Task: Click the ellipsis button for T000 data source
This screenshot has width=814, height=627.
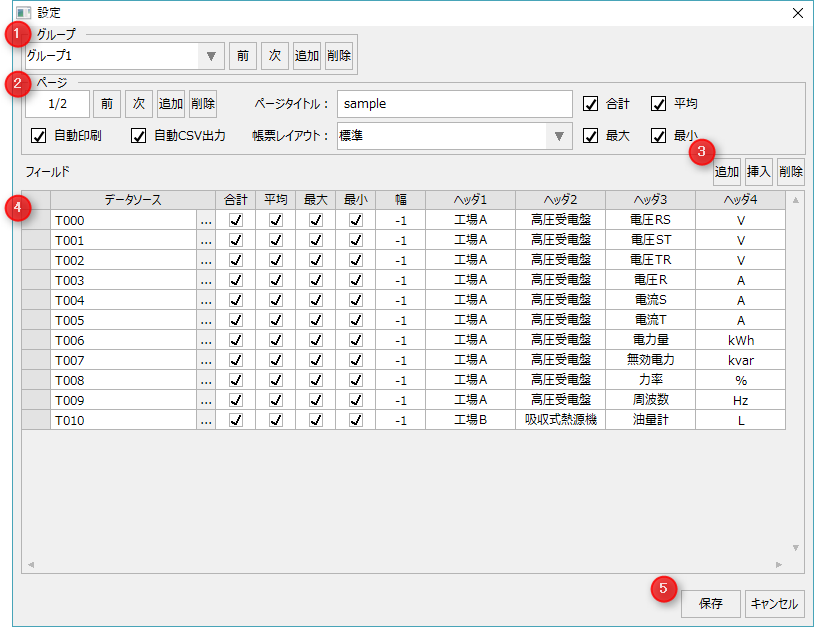Action: 206,221
